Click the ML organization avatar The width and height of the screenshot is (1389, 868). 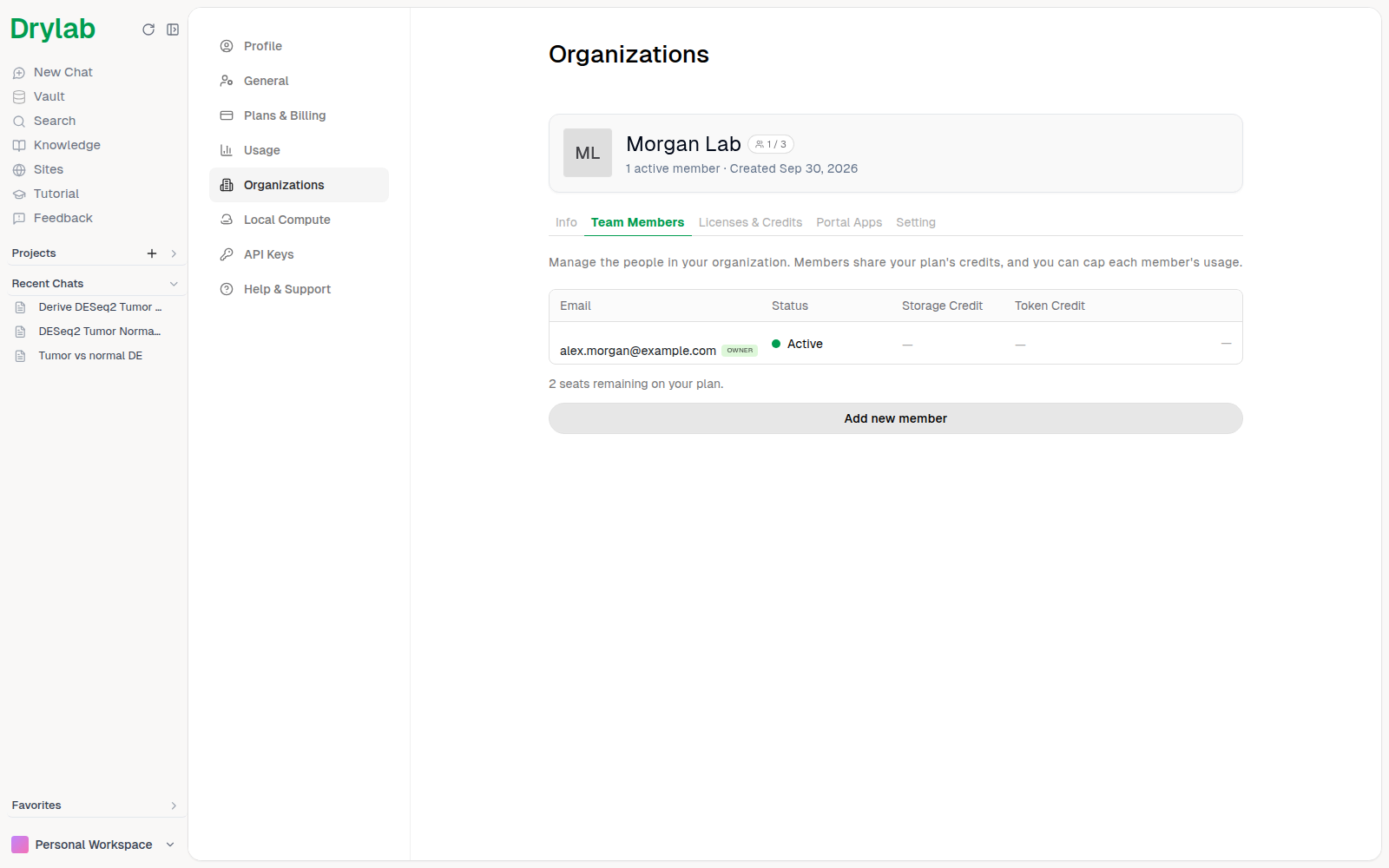588,153
